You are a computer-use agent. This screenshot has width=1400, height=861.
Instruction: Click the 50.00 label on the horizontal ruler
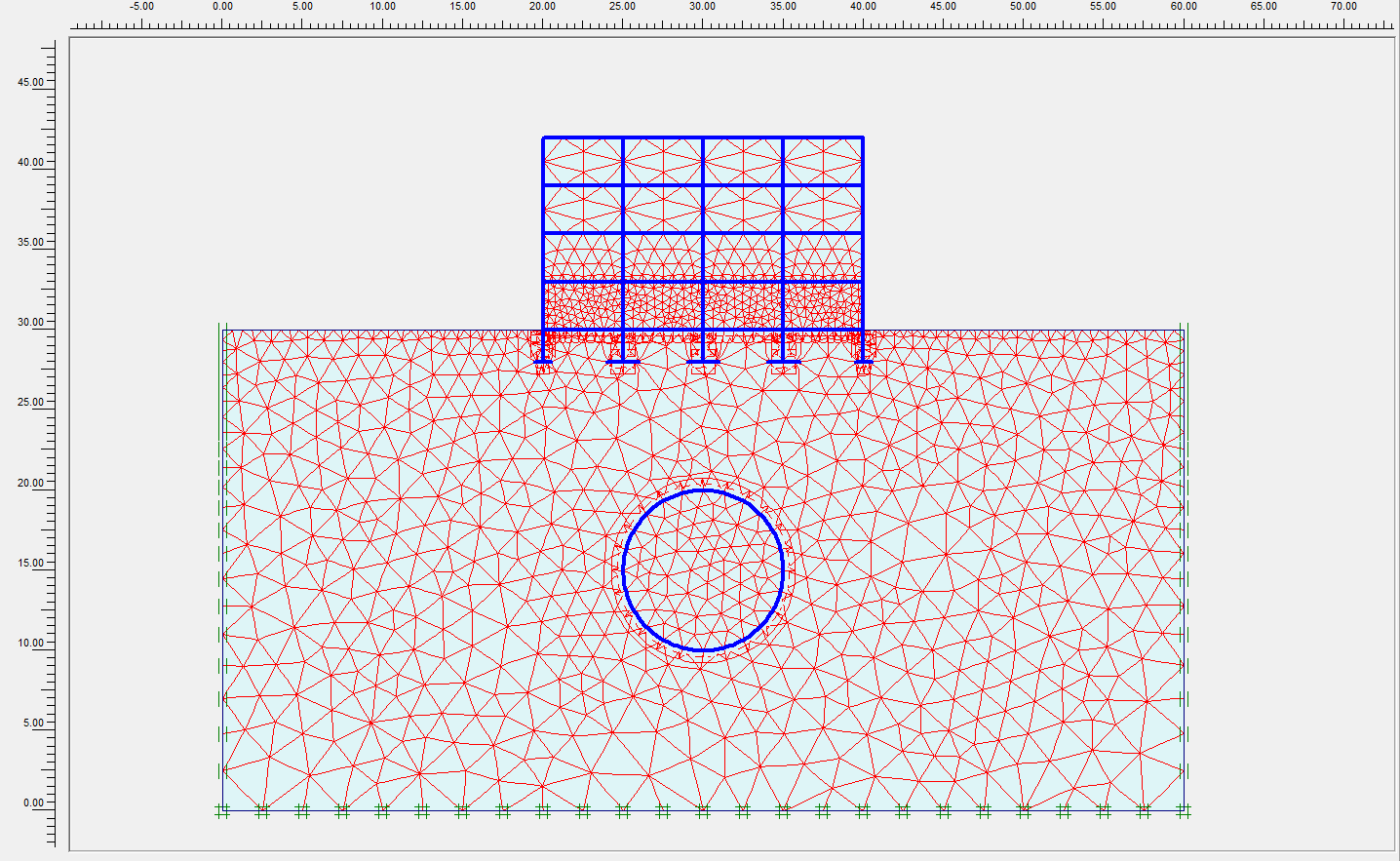1023,6
